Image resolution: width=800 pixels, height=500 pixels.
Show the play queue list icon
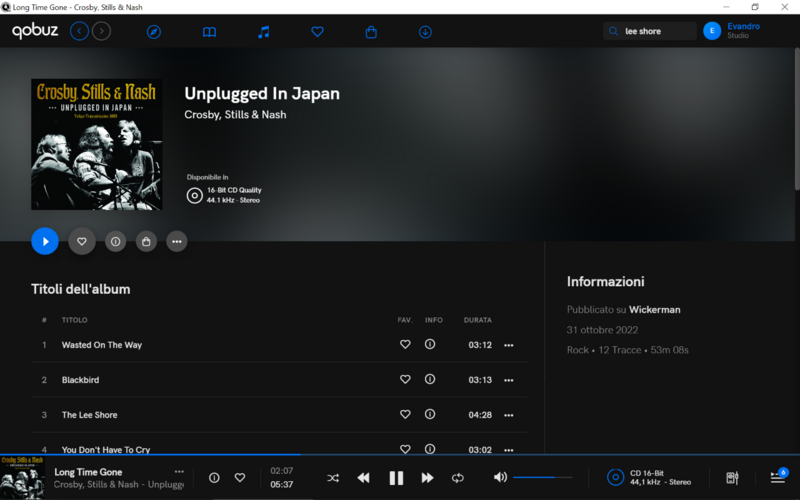(777, 478)
